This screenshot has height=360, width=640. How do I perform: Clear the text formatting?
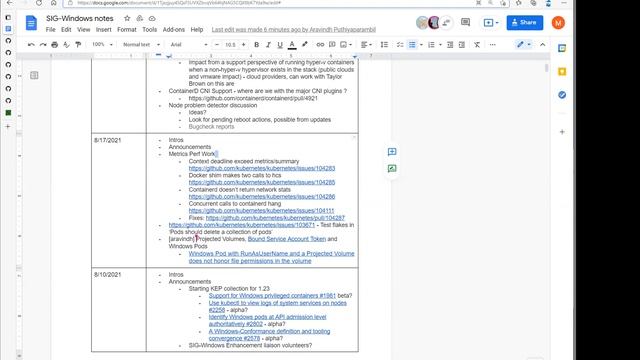pyautogui.click(x=477, y=44)
